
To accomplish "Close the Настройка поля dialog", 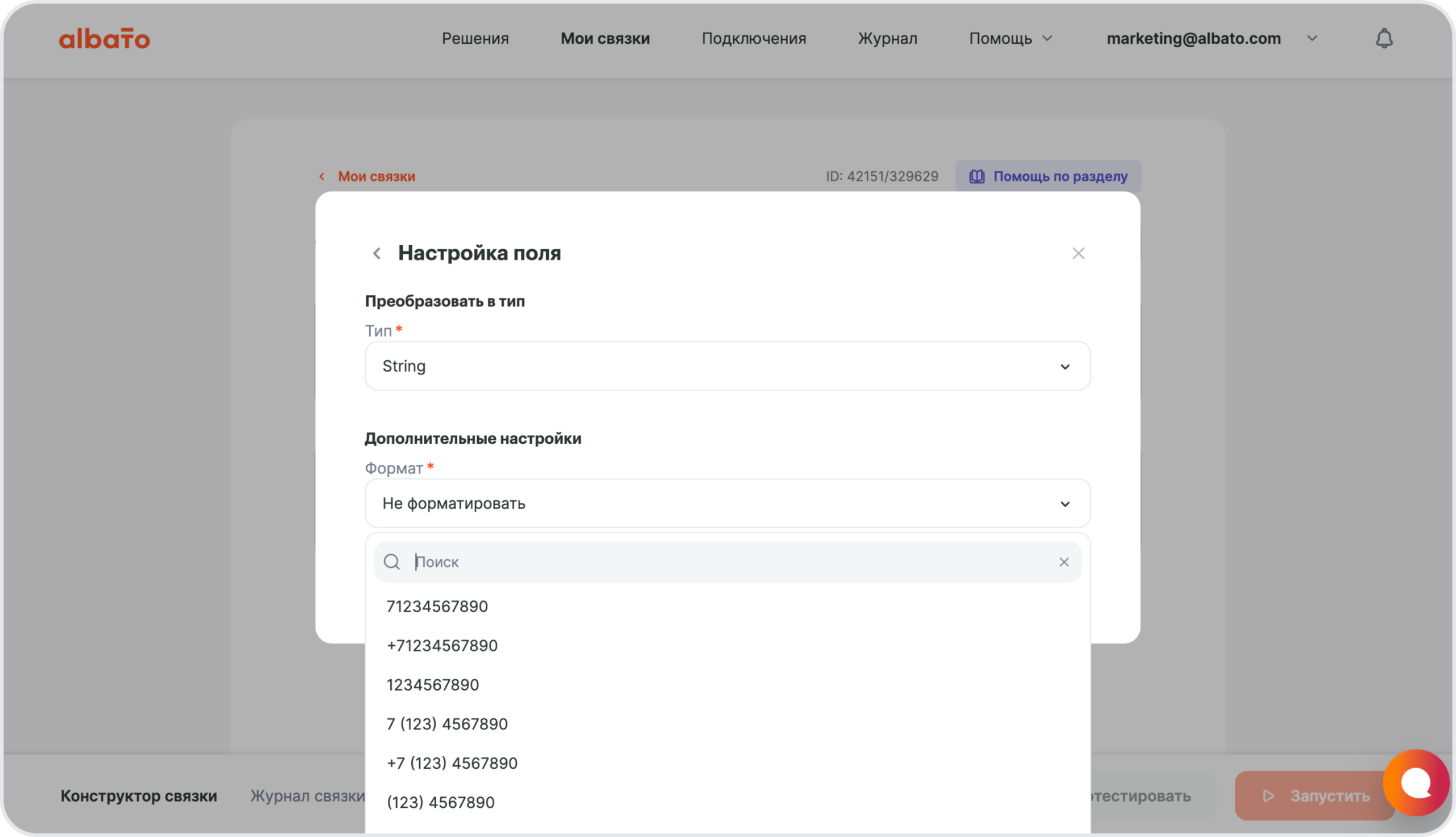I will point(1078,254).
